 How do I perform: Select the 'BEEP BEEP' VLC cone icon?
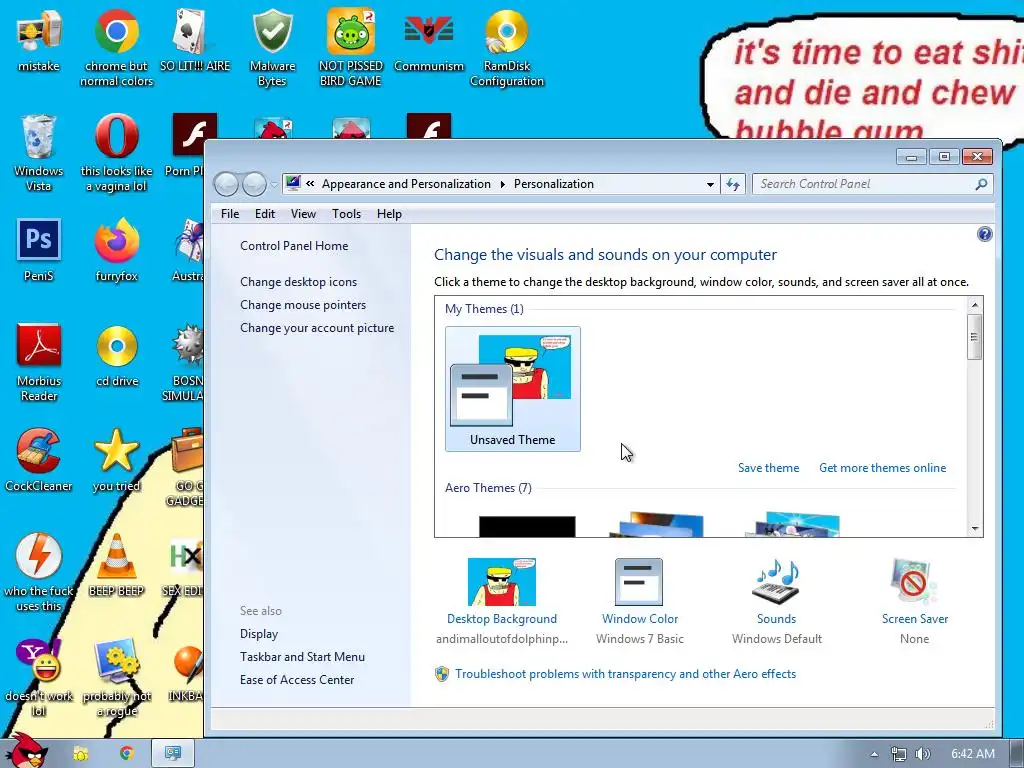116,566
